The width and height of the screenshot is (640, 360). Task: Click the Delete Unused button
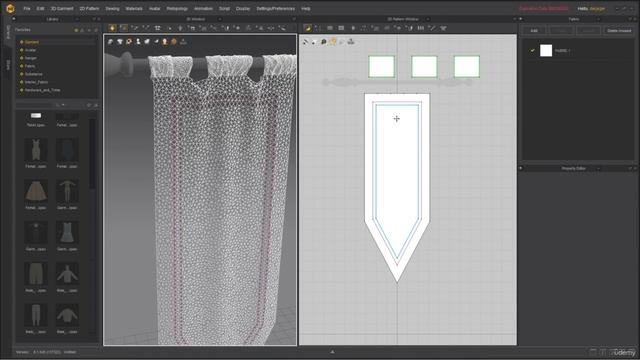click(619, 31)
